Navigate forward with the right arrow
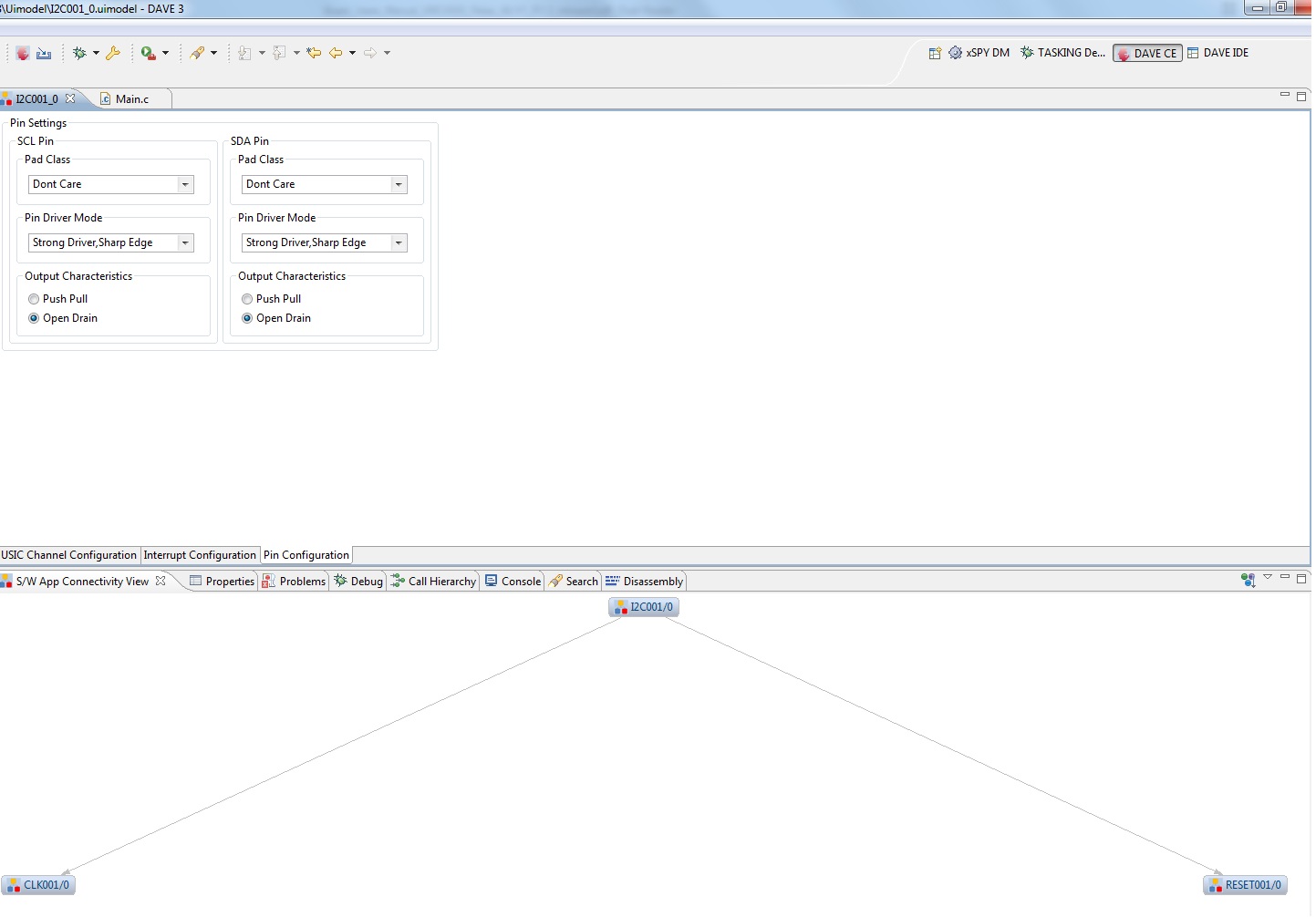The width and height of the screenshot is (1316, 917). 370,53
